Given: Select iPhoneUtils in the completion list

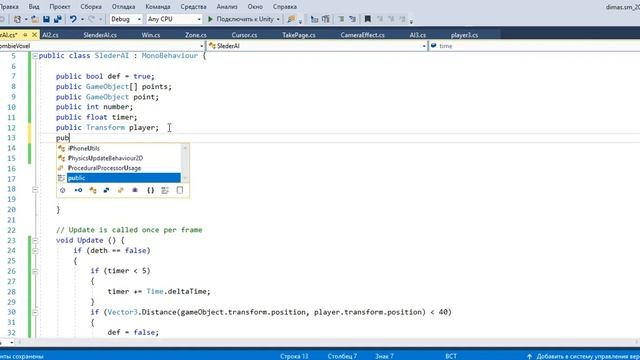Looking at the screenshot, I should tap(84, 149).
